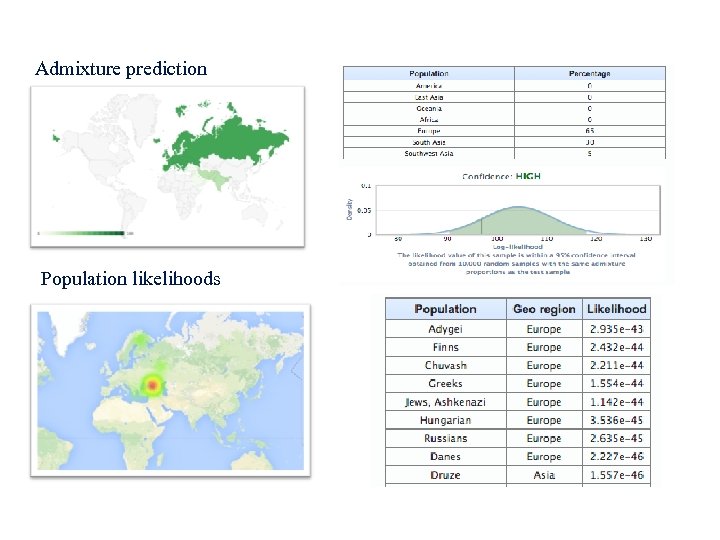Open the admixture world map image
Screen dimensions: 720x540
point(168,167)
